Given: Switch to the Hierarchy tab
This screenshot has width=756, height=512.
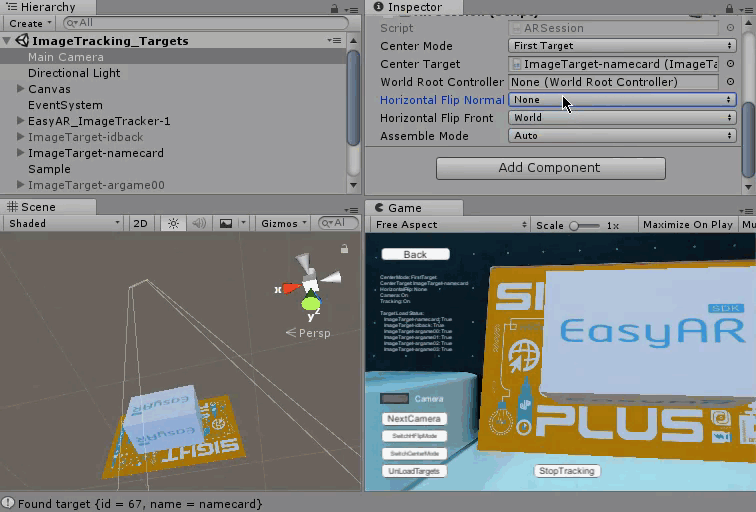Looking at the screenshot, I should pos(47,7).
